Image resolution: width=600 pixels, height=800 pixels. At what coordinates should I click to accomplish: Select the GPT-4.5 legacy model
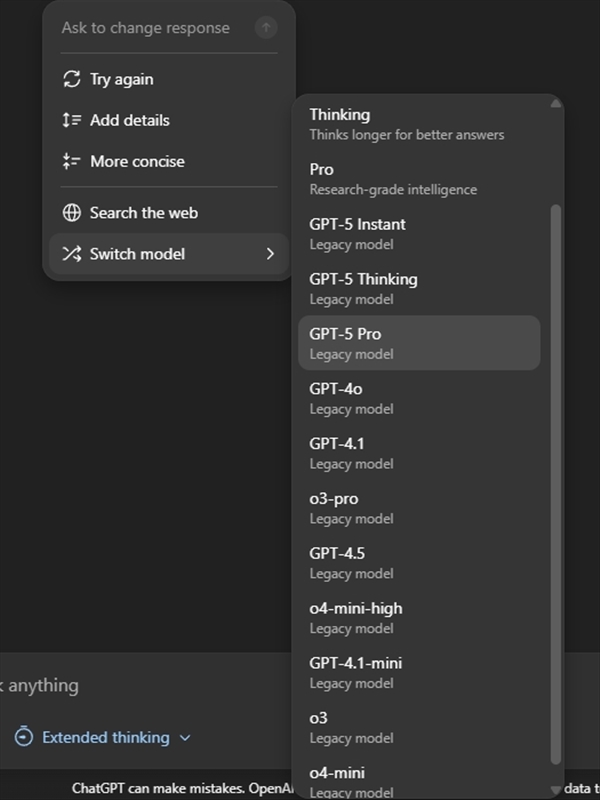click(x=419, y=562)
